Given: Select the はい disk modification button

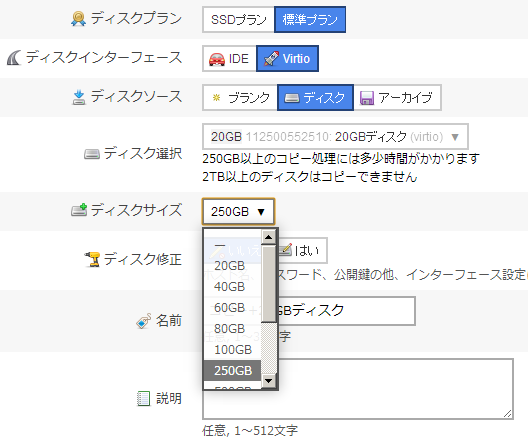Looking at the screenshot, I should coord(302,250).
